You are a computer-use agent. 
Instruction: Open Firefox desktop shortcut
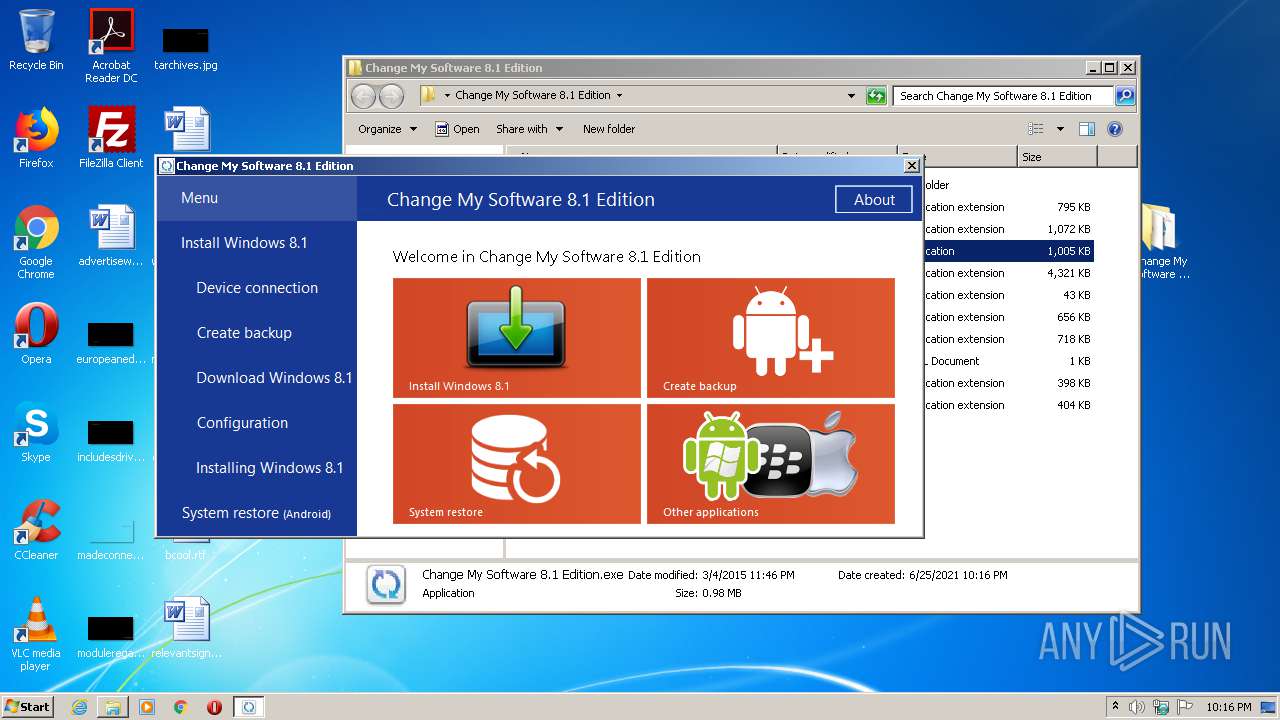[x=36, y=138]
